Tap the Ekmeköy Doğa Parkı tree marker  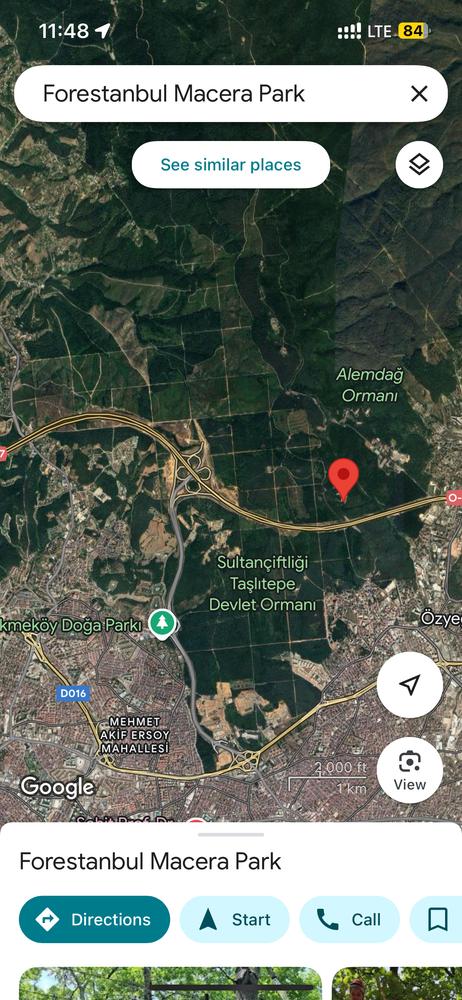(x=163, y=624)
